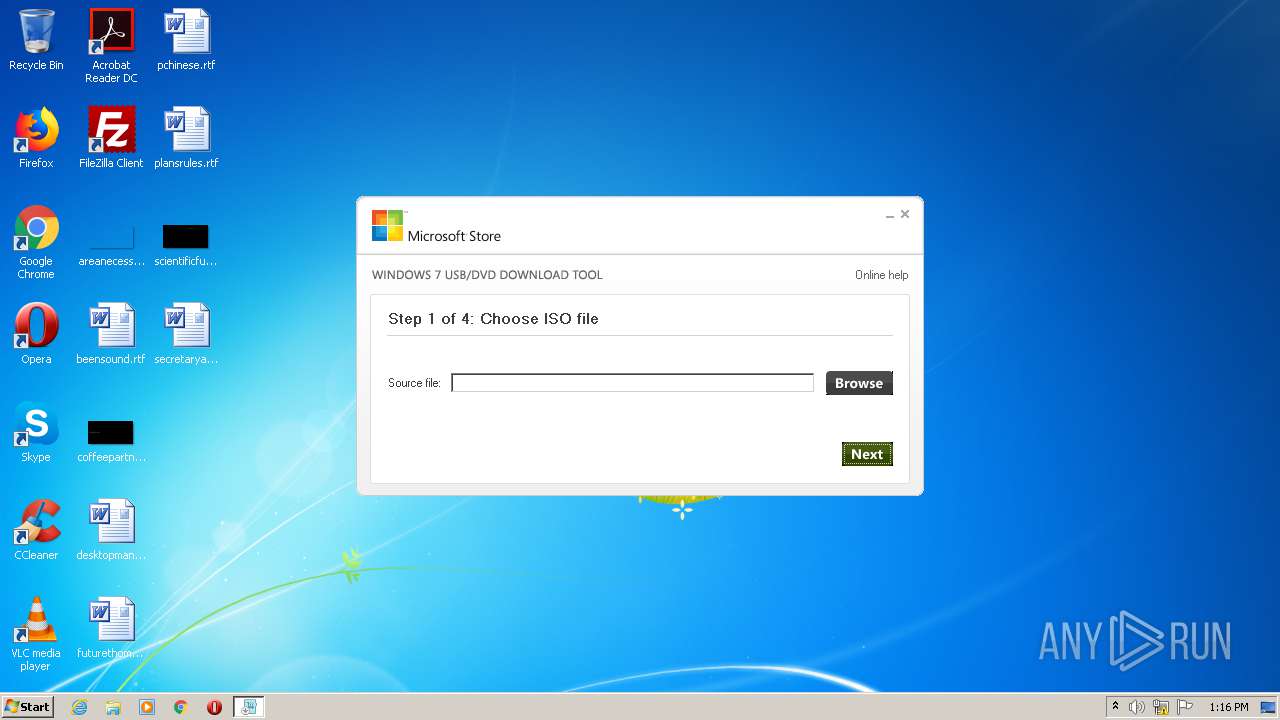The height and width of the screenshot is (720, 1280).
Task: Select the areanecess desktop file
Action: (111, 246)
